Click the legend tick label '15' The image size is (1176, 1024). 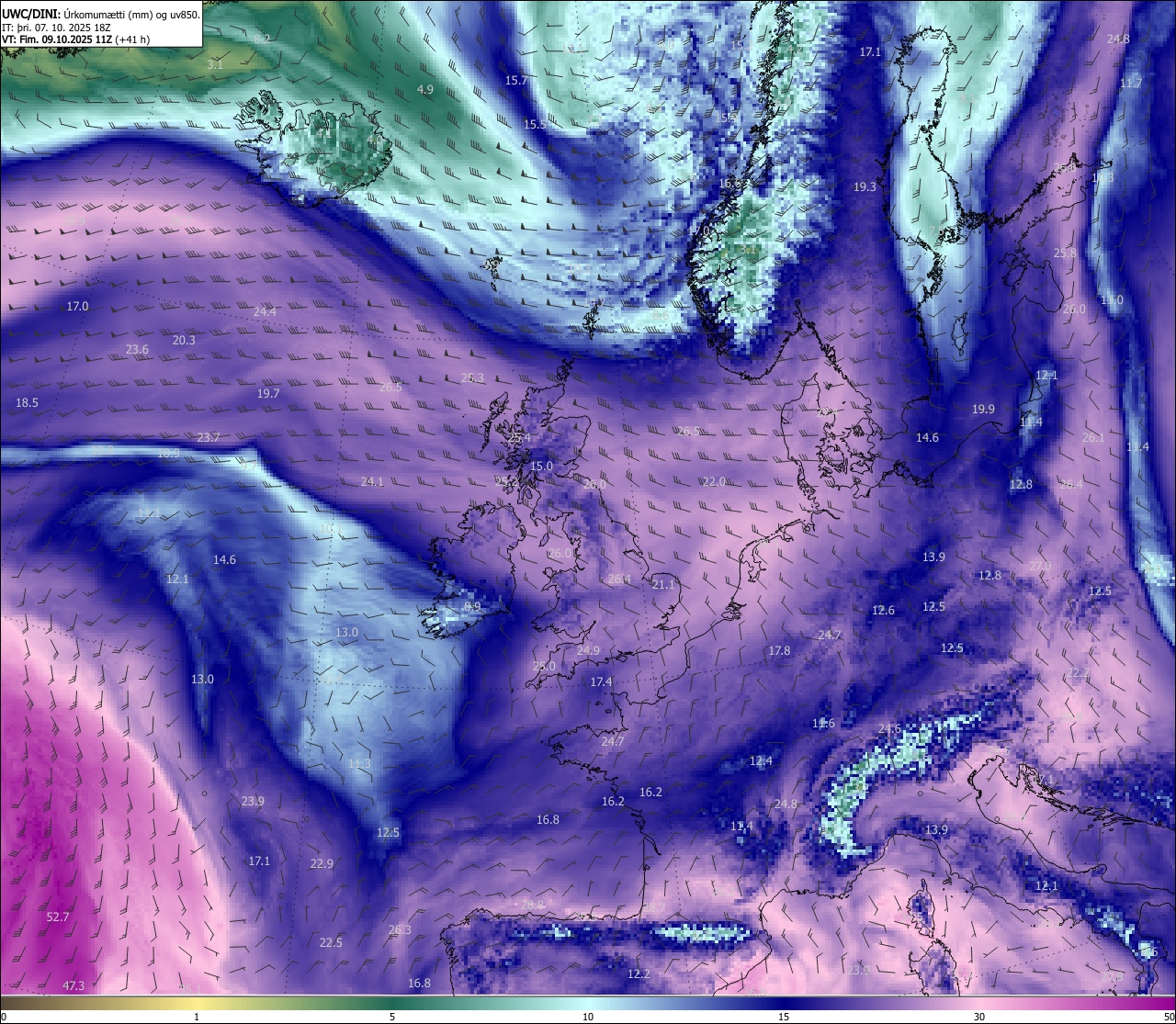(x=784, y=1017)
